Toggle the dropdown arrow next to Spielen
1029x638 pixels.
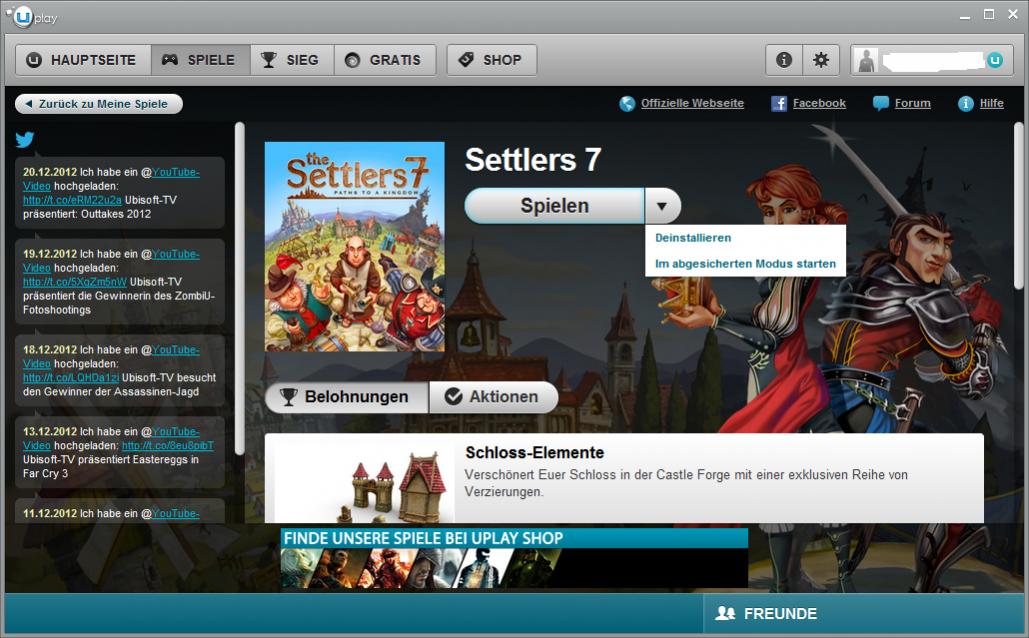pyautogui.click(x=662, y=206)
